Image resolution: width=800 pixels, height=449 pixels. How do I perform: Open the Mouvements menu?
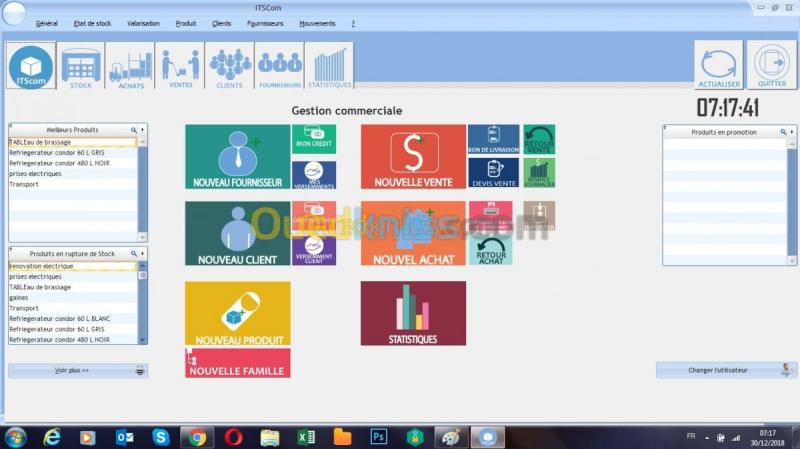tap(317, 23)
